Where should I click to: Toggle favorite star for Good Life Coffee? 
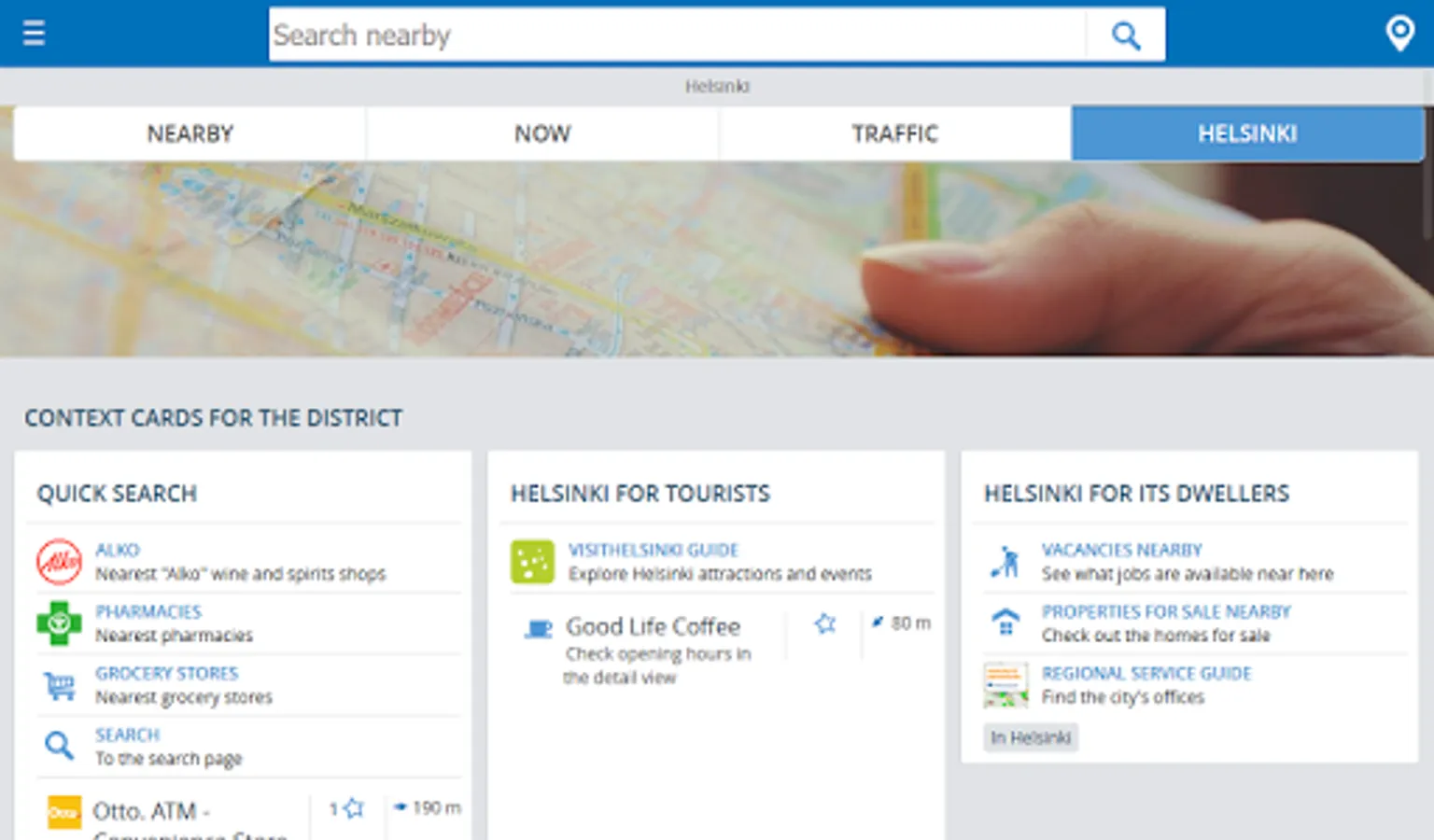coord(825,623)
